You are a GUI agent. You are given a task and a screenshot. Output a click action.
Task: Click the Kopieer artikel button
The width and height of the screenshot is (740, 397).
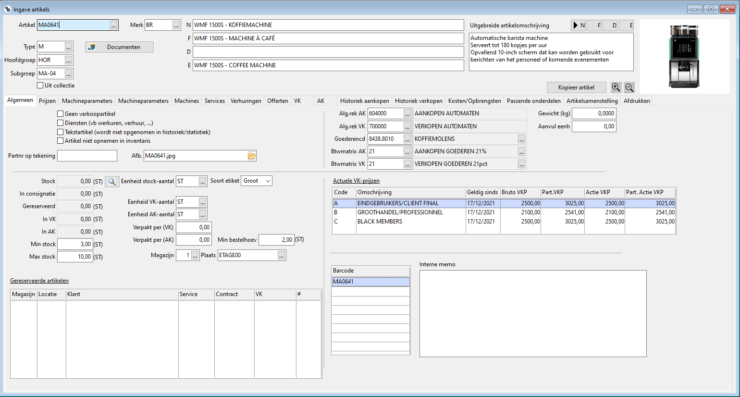pyautogui.click(x=576, y=87)
